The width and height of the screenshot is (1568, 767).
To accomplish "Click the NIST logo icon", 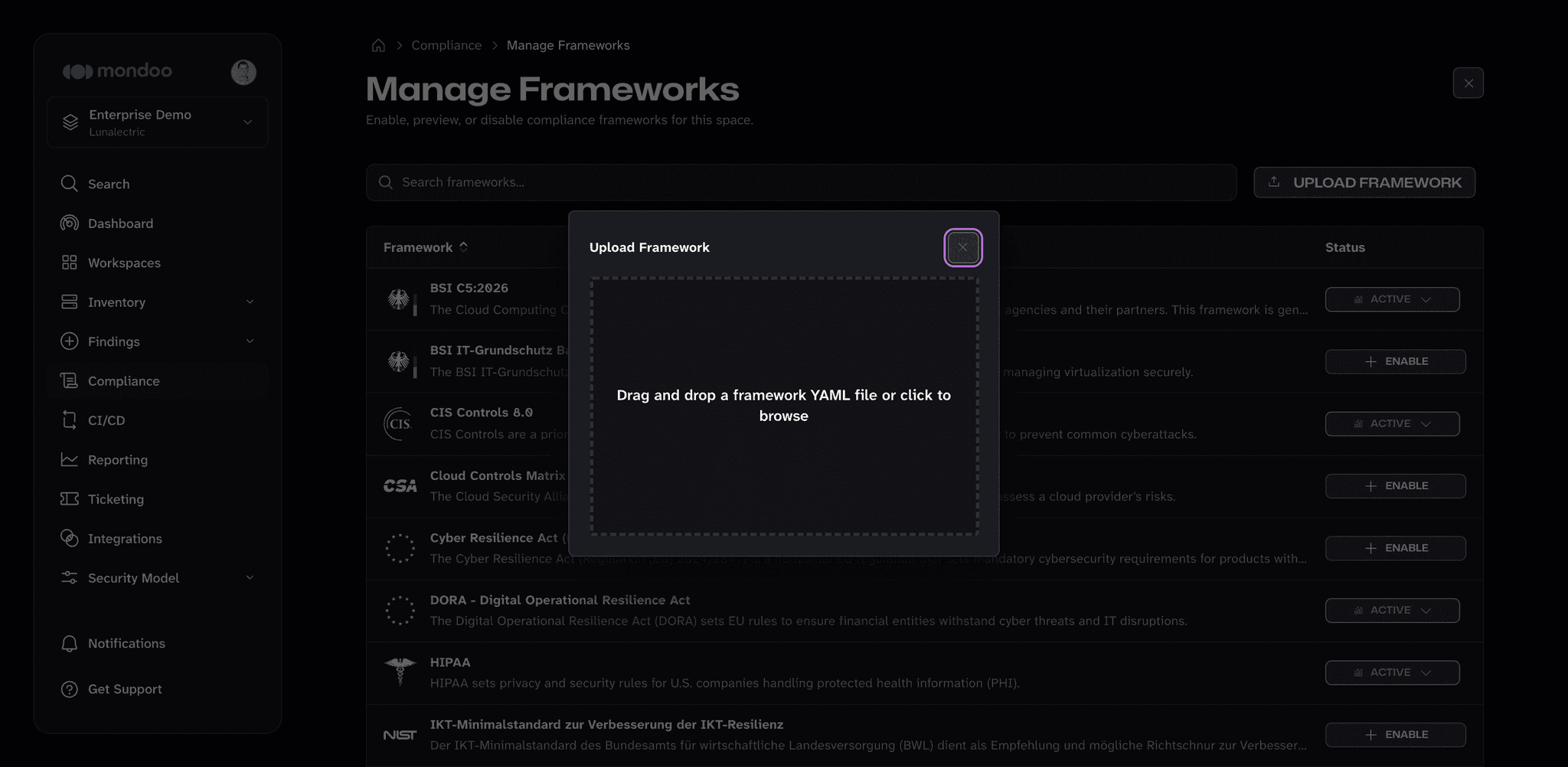I will pyautogui.click(x=400, y=735).
